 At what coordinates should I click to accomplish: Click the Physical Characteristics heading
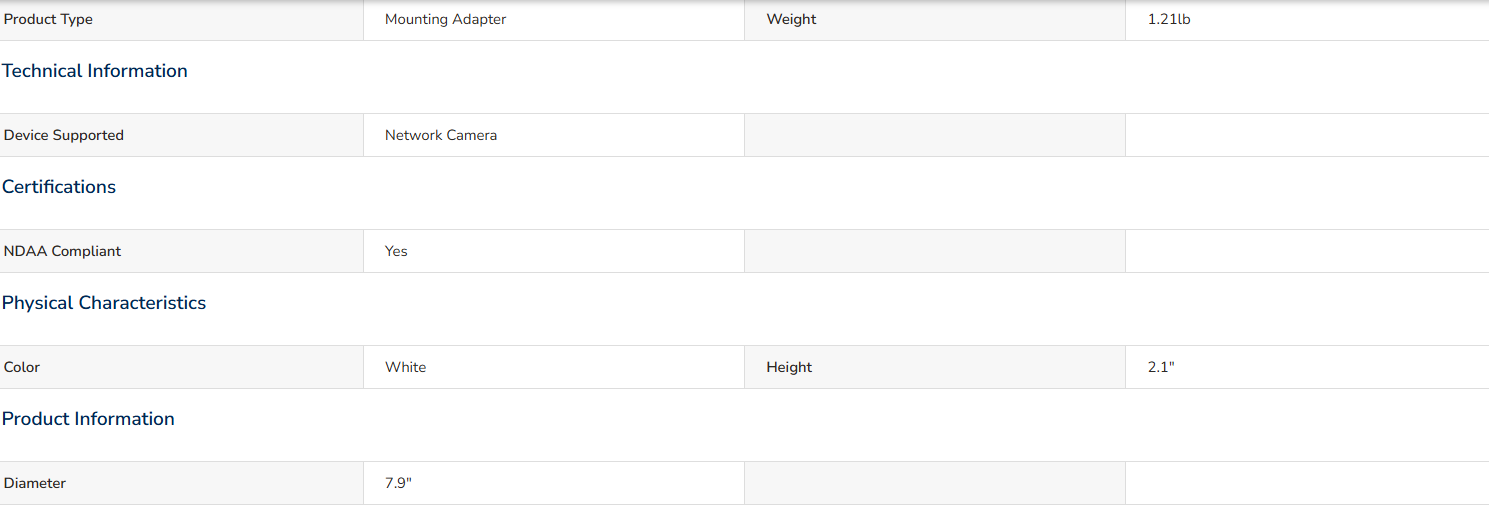pyautogui.click(x=104, y=303)
